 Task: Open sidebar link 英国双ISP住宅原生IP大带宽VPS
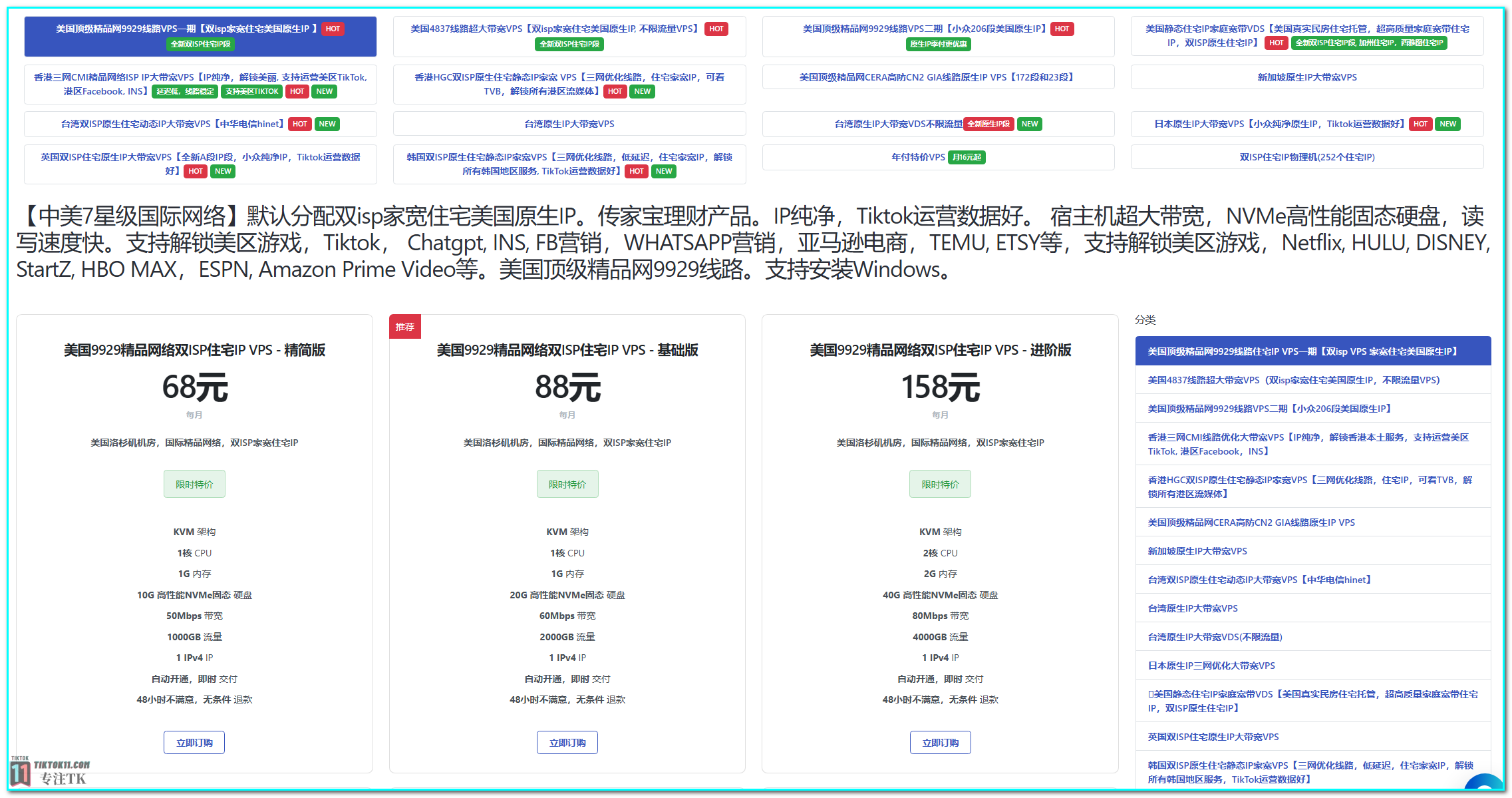pos(1313,737)
